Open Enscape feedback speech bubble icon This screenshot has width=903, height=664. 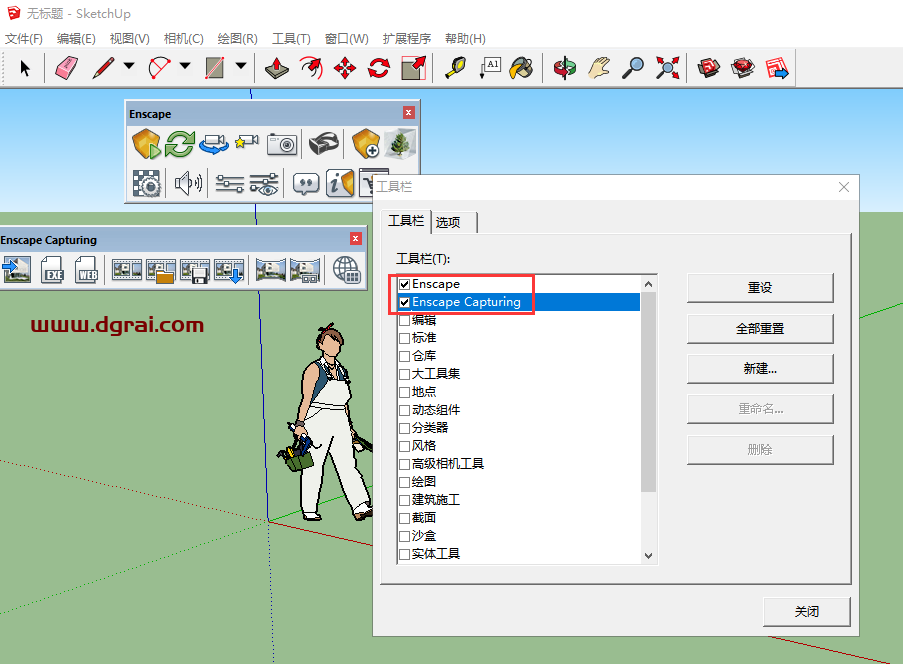coord(306,184)
